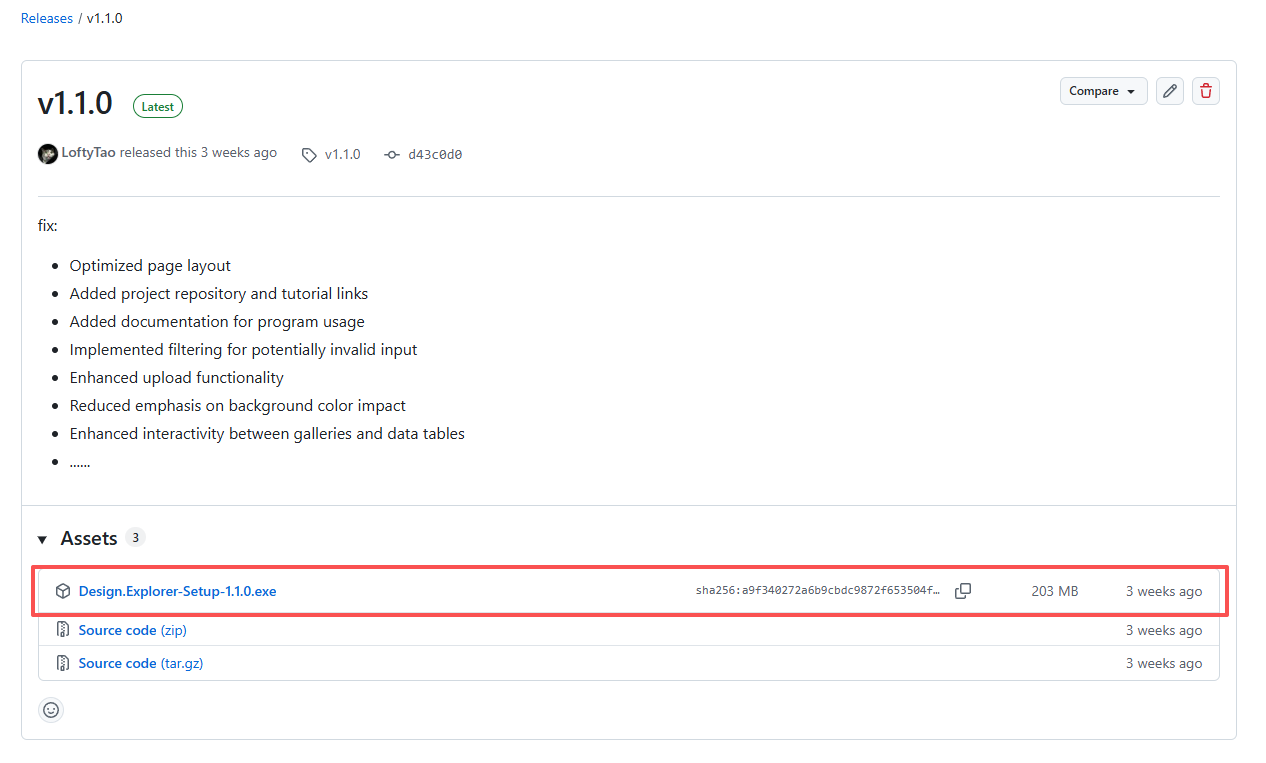This screenshot has width=1266, height=763.
Task: Edit the release with the pencil icon
Action: [1170, 91]
